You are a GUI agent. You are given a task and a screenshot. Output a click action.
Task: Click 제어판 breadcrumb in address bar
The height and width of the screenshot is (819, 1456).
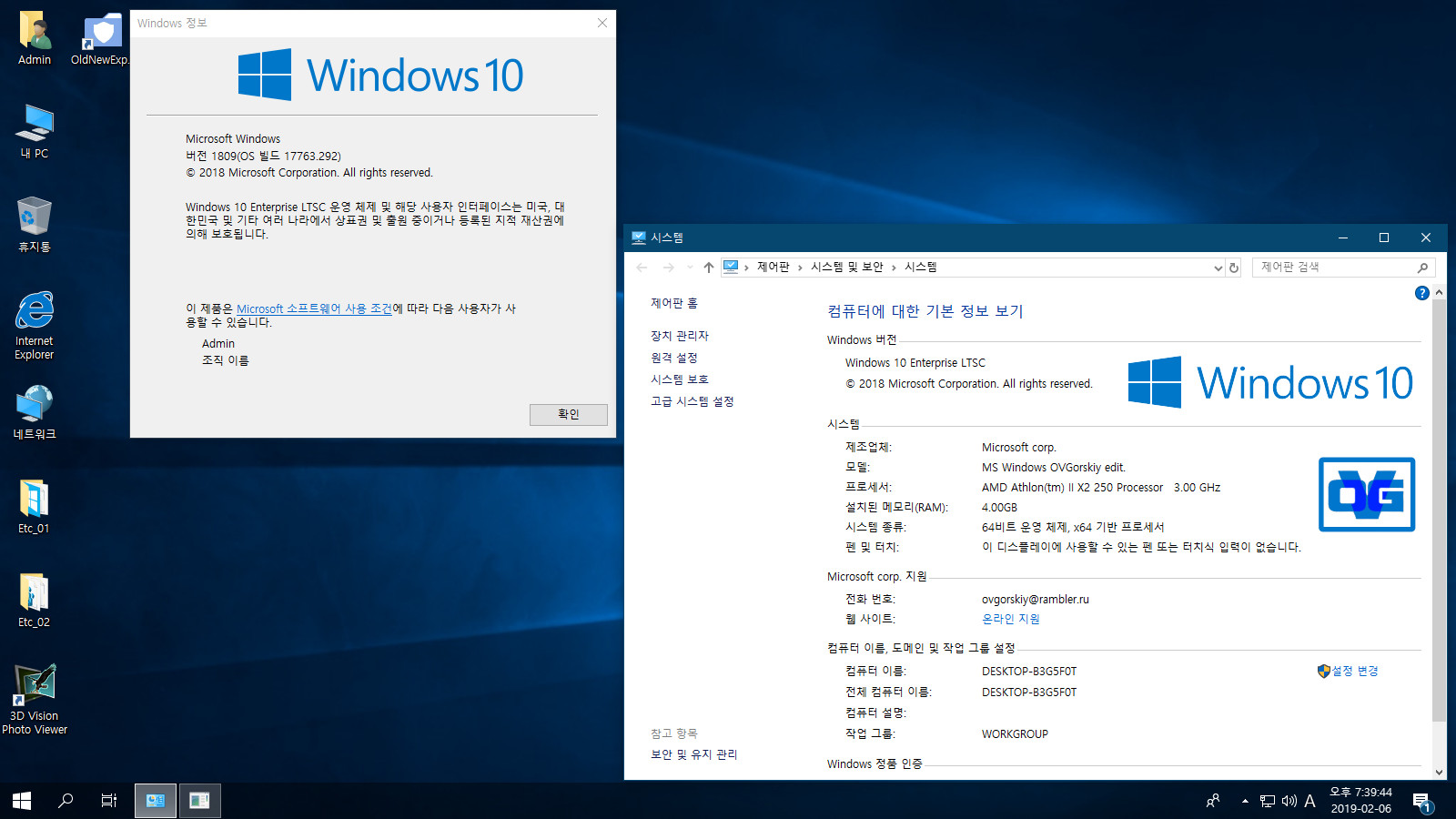coord(773,267)
